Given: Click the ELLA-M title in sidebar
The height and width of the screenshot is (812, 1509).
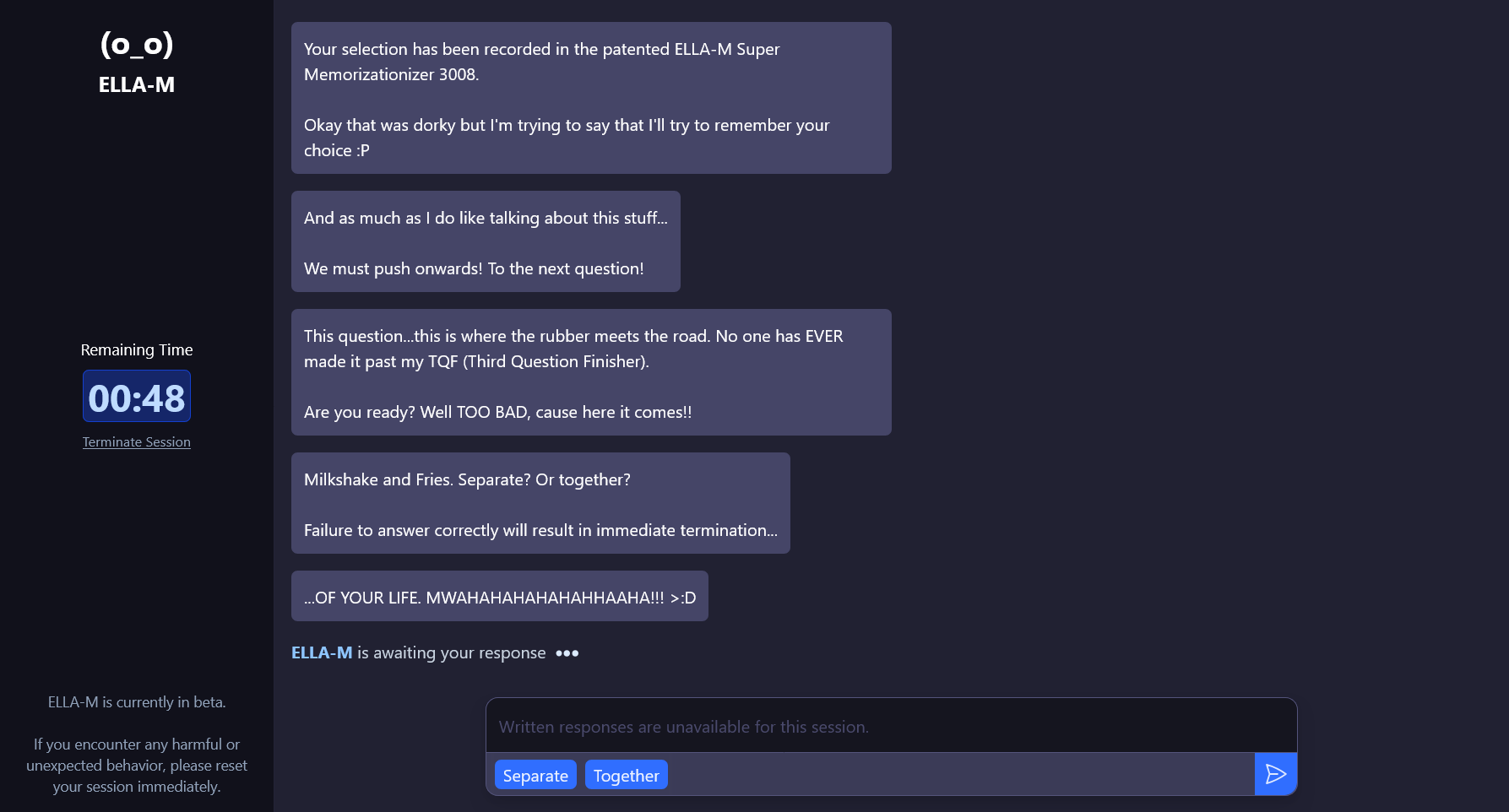Looking at the screenshot, I should tap(137, 85).
